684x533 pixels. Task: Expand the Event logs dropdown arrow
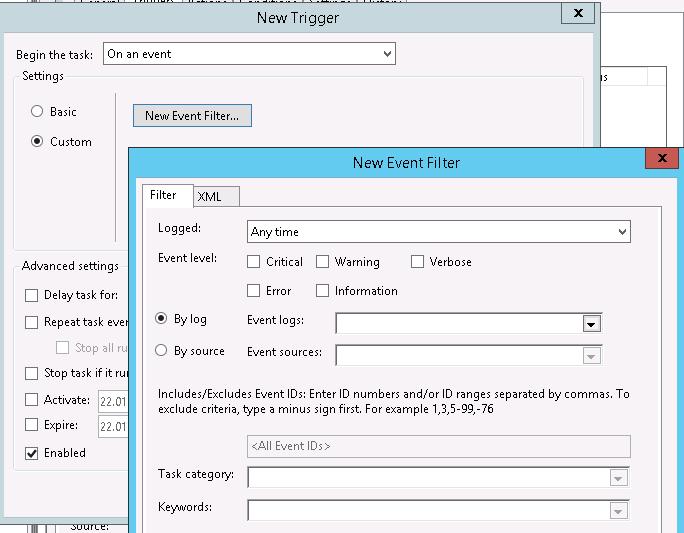591,324
